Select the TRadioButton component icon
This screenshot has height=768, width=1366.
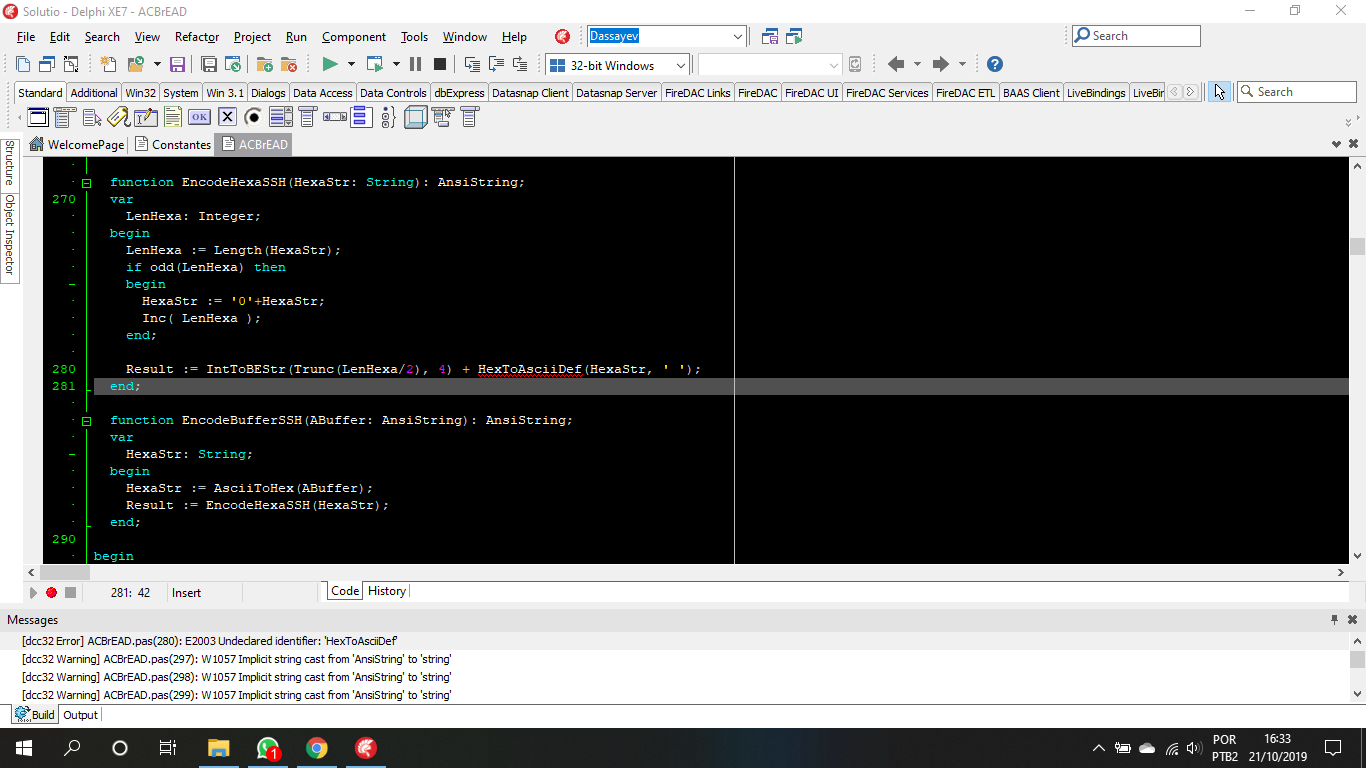click(x=254, y=117)
